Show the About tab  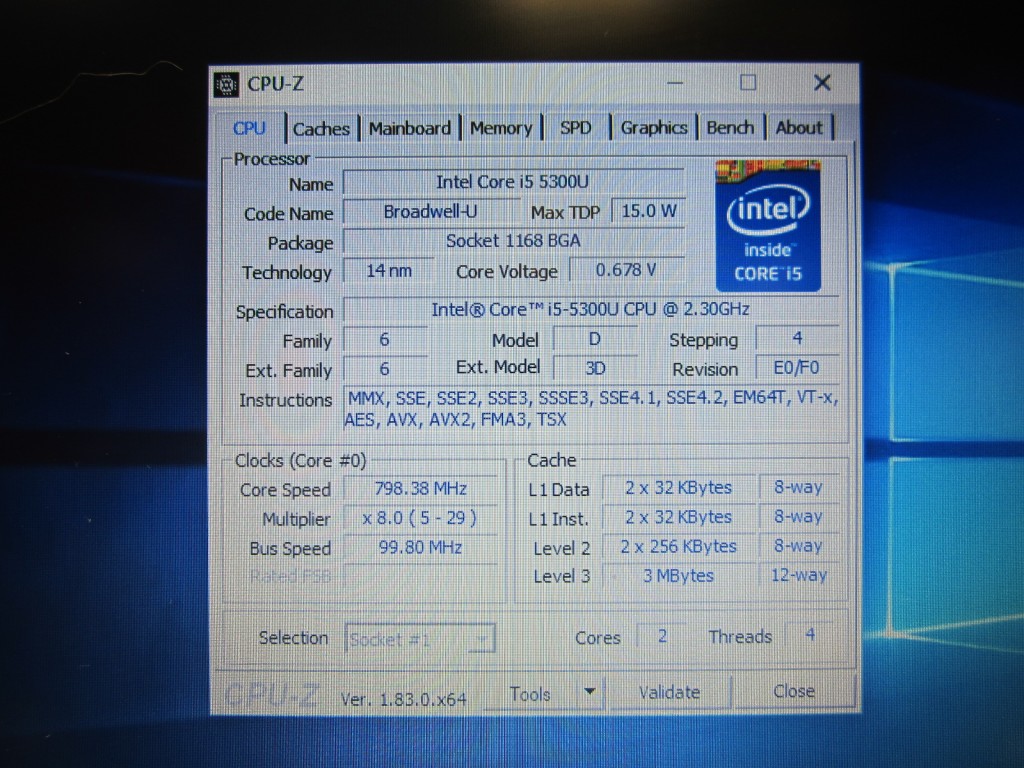799,127
